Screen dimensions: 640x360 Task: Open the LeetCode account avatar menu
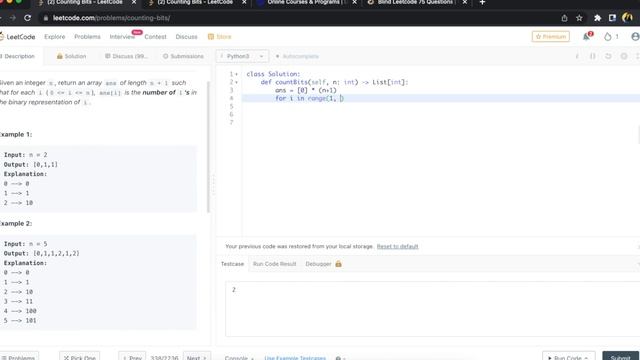tap(636, 37)
